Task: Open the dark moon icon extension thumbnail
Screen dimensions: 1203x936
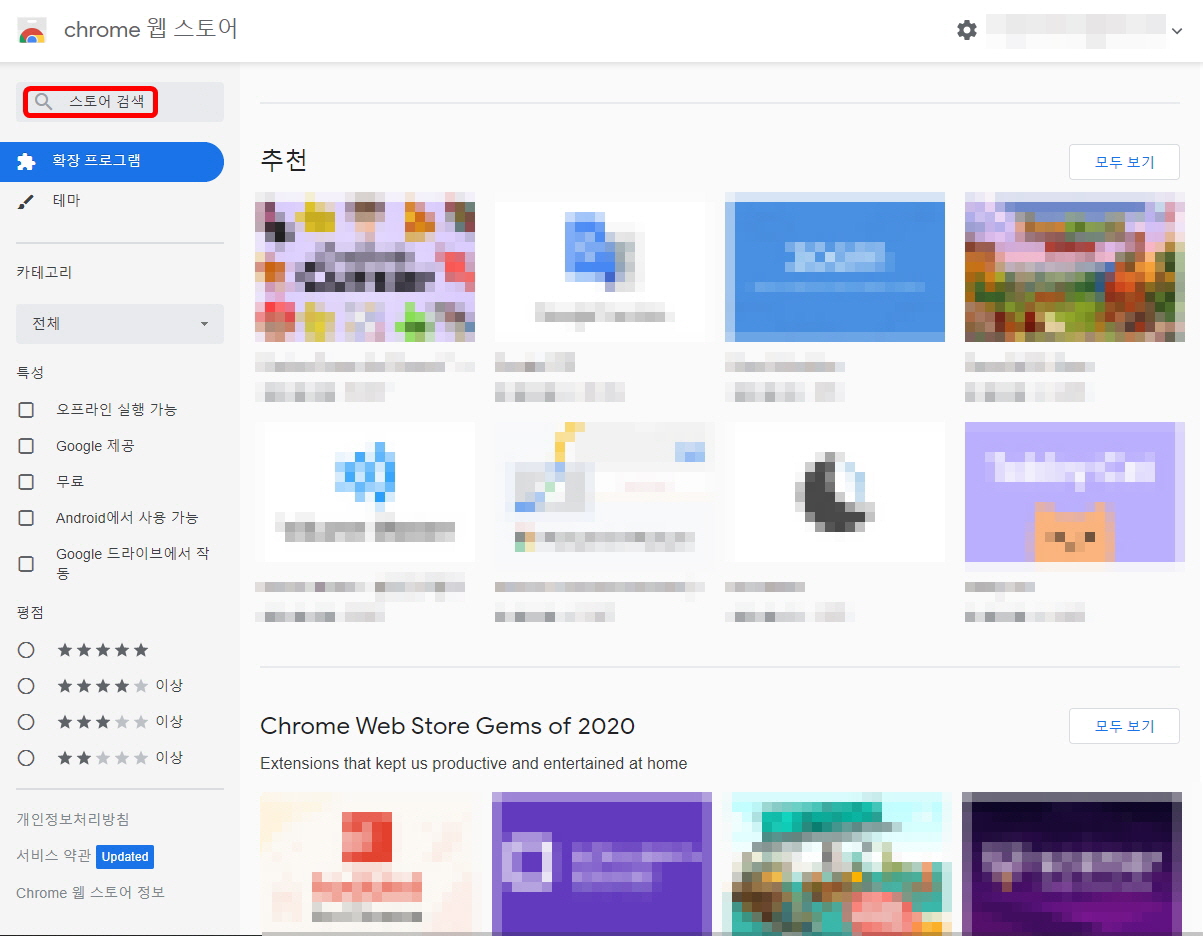Action: point(835,492)
